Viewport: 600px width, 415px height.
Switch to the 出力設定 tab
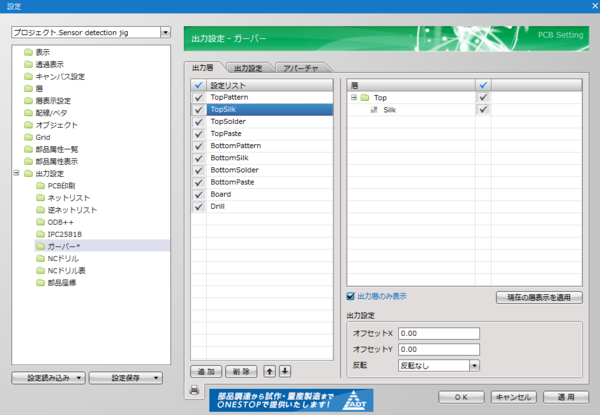[248, 68]
